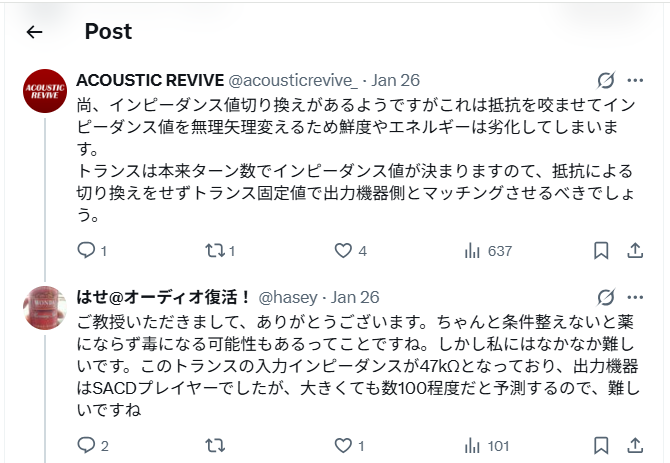This screenshot has height=463, width=670.
Task: Reply to hasey's post
Action: tap(86, 445)
